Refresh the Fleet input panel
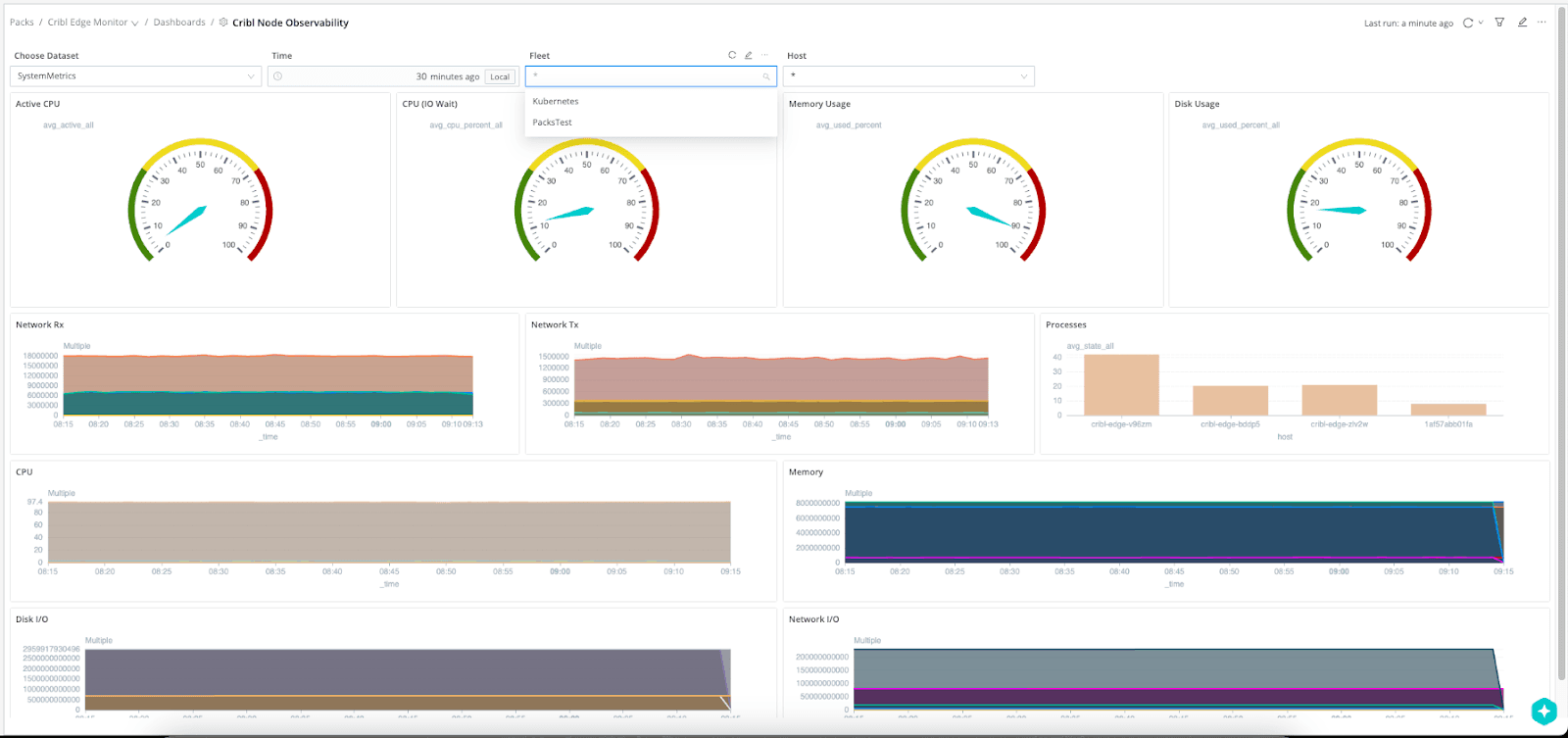Screen dimensions: 1568x738 tap(732, 56)
